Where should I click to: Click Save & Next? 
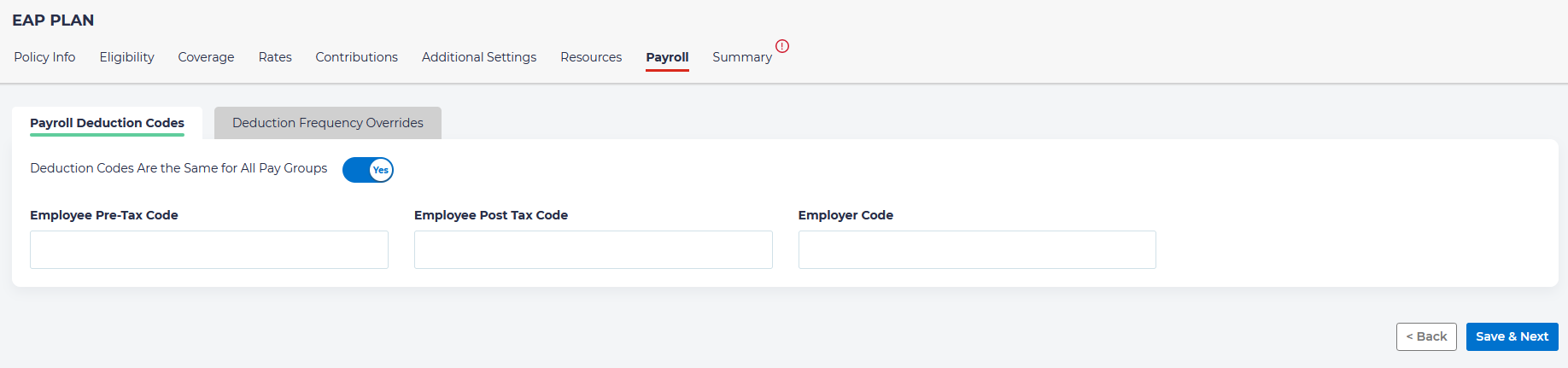(1512, 336)
